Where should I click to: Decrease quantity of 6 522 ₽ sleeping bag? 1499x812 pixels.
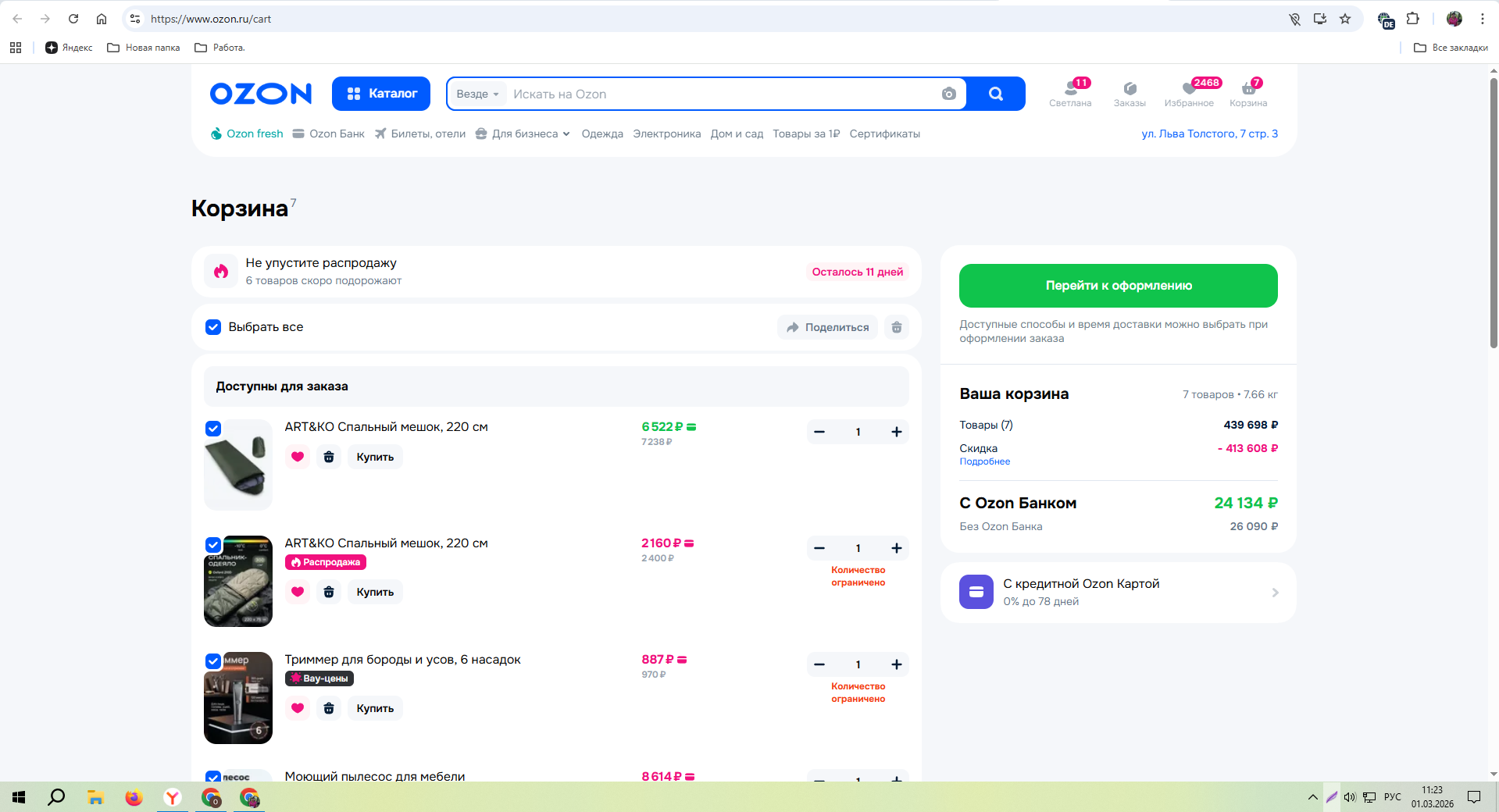[819, 432]
